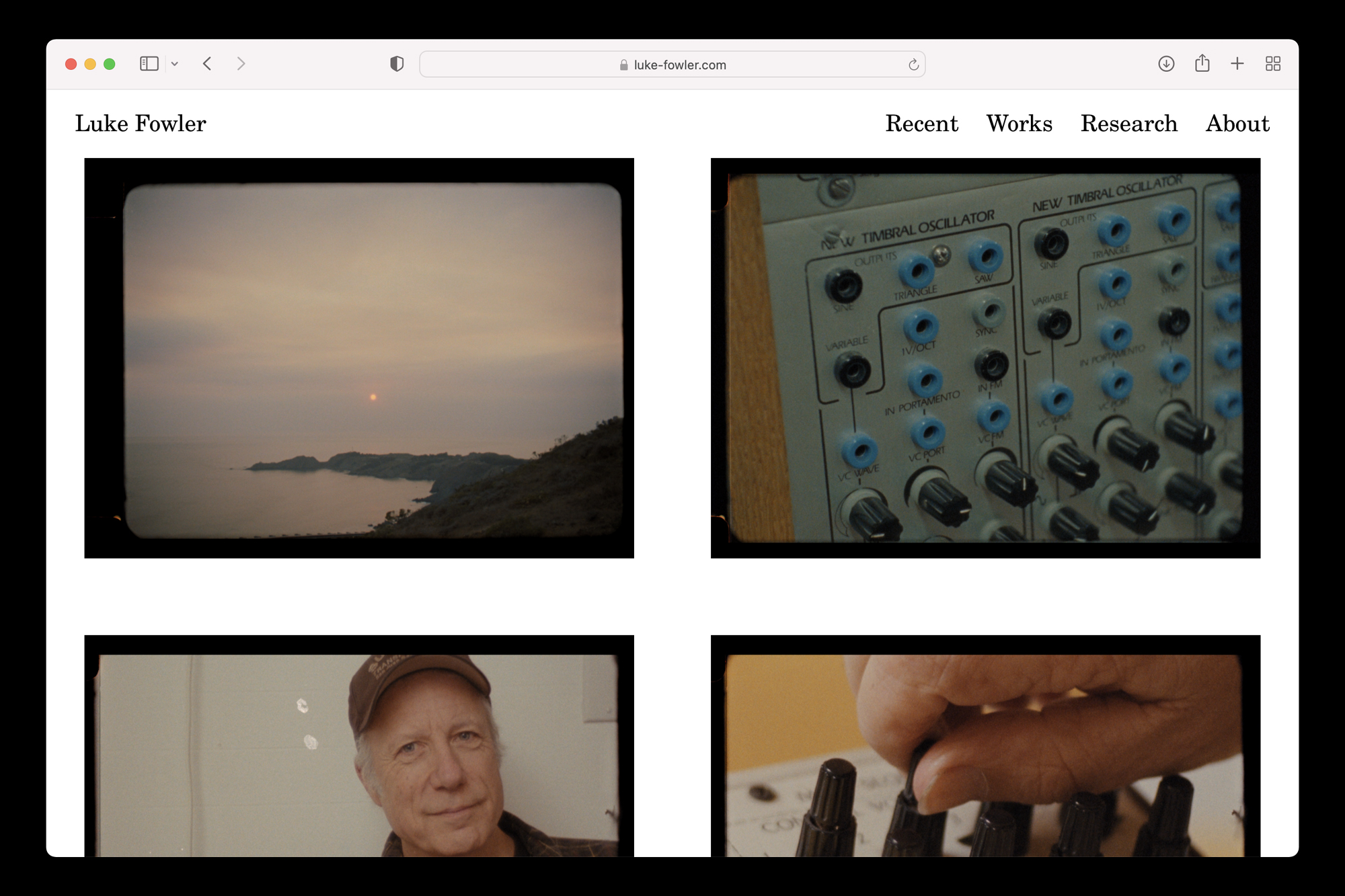The image size is (1345, 896).
Task: Click the Luke Fowler site title
Action: (x=141, y=124)
